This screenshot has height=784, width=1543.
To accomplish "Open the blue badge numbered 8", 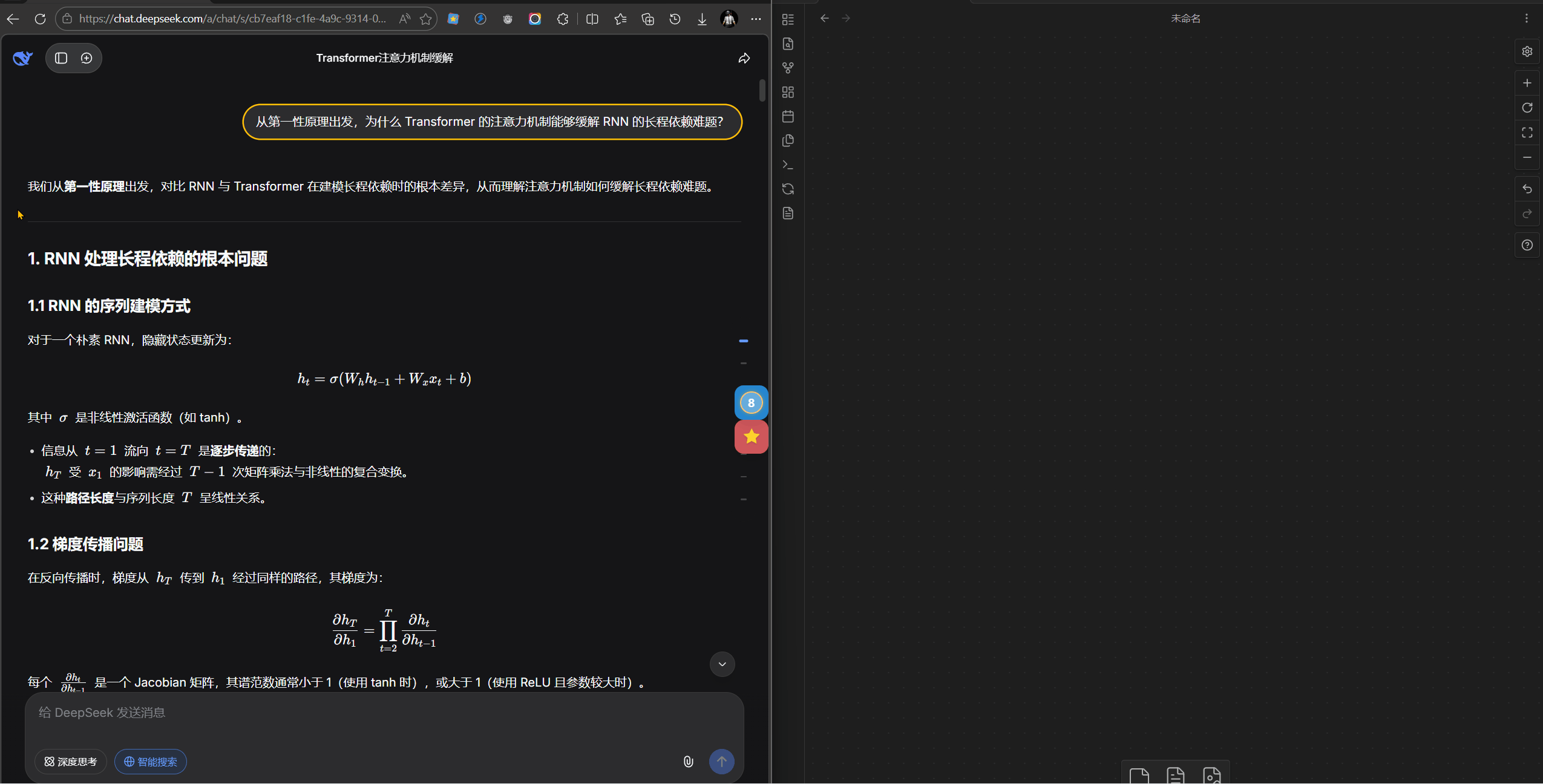I will click(751, 403).
